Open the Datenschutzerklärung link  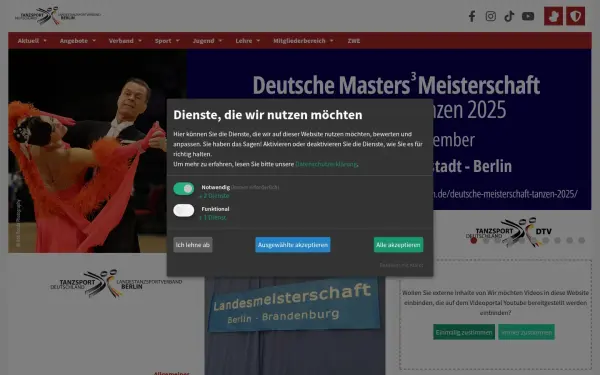click(326, 164)
